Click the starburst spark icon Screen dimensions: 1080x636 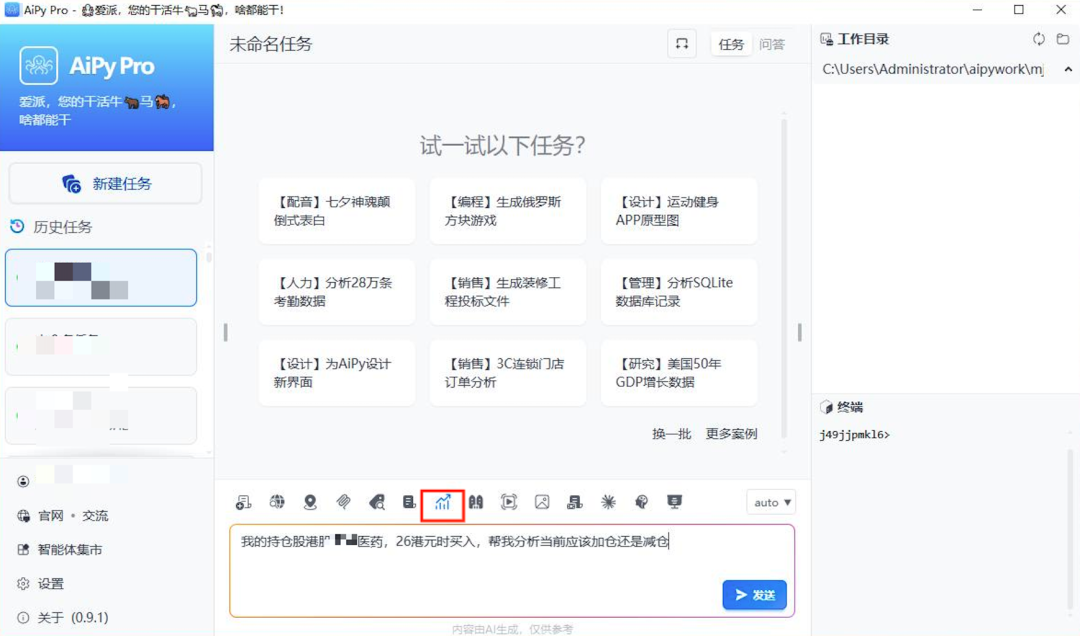[608, 502]
